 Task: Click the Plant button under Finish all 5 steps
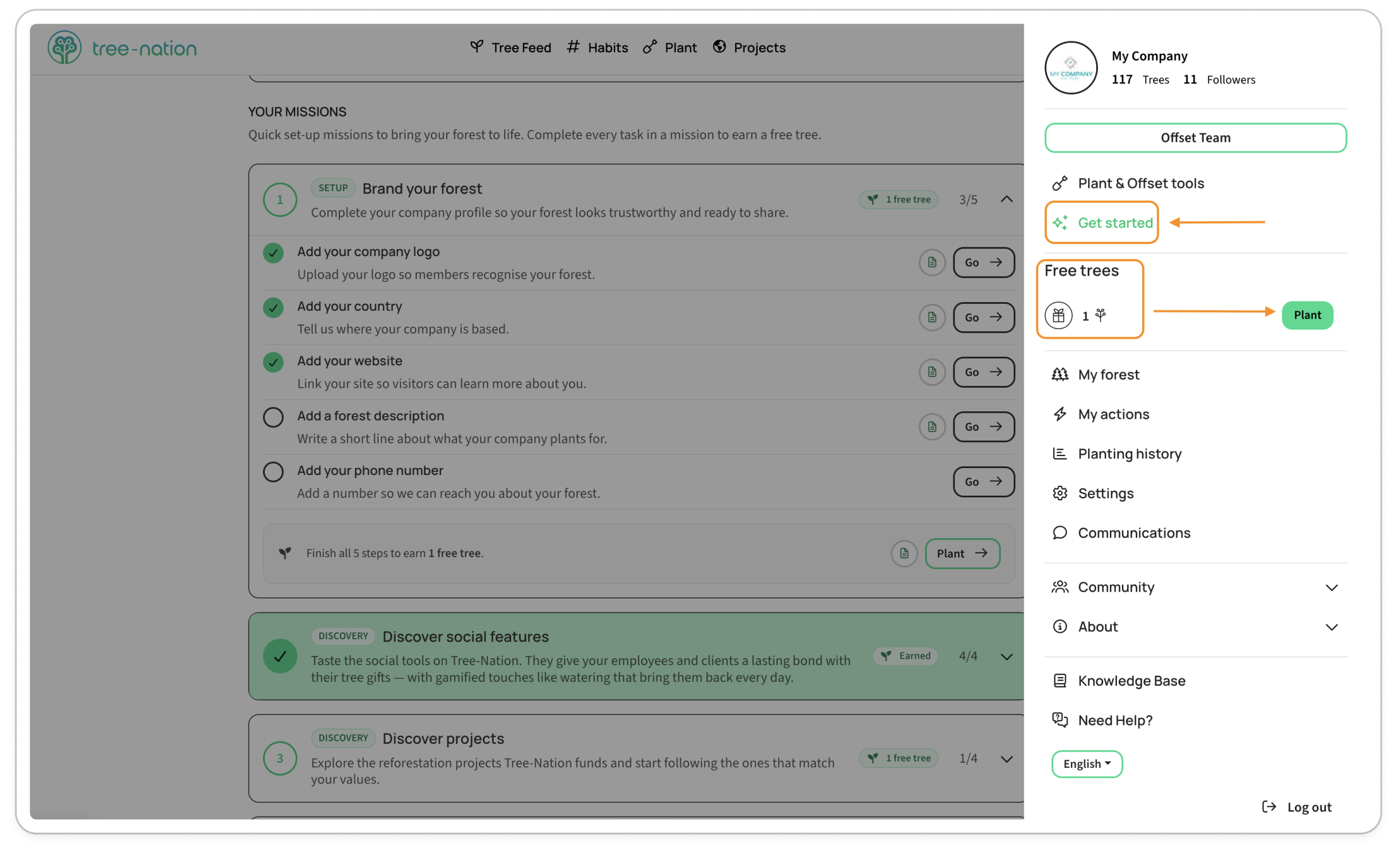(962, 554)
